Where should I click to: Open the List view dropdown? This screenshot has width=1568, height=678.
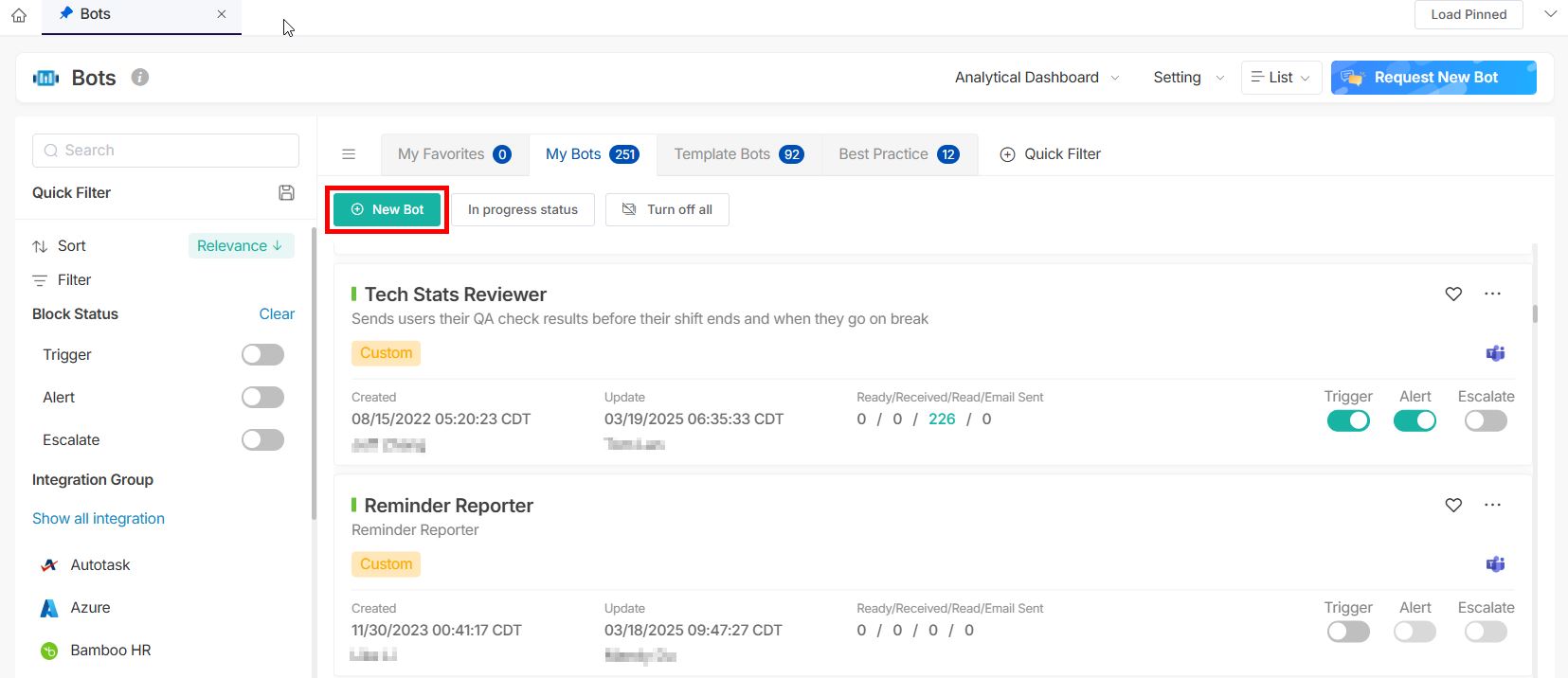1281,78
